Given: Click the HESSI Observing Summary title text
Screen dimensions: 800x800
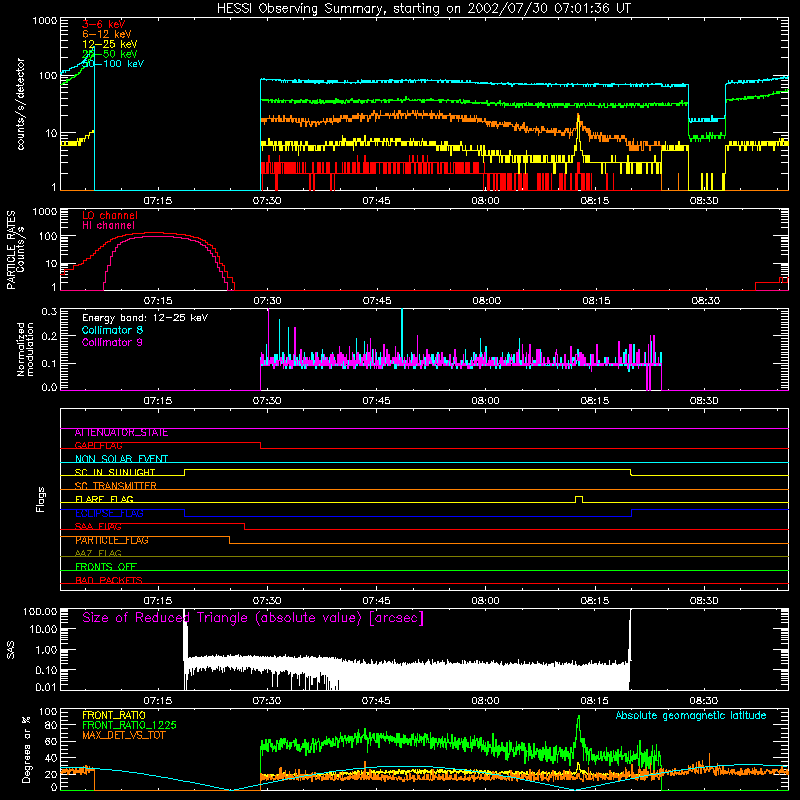Looking at the screenshot, I should (x=423, y=9).
